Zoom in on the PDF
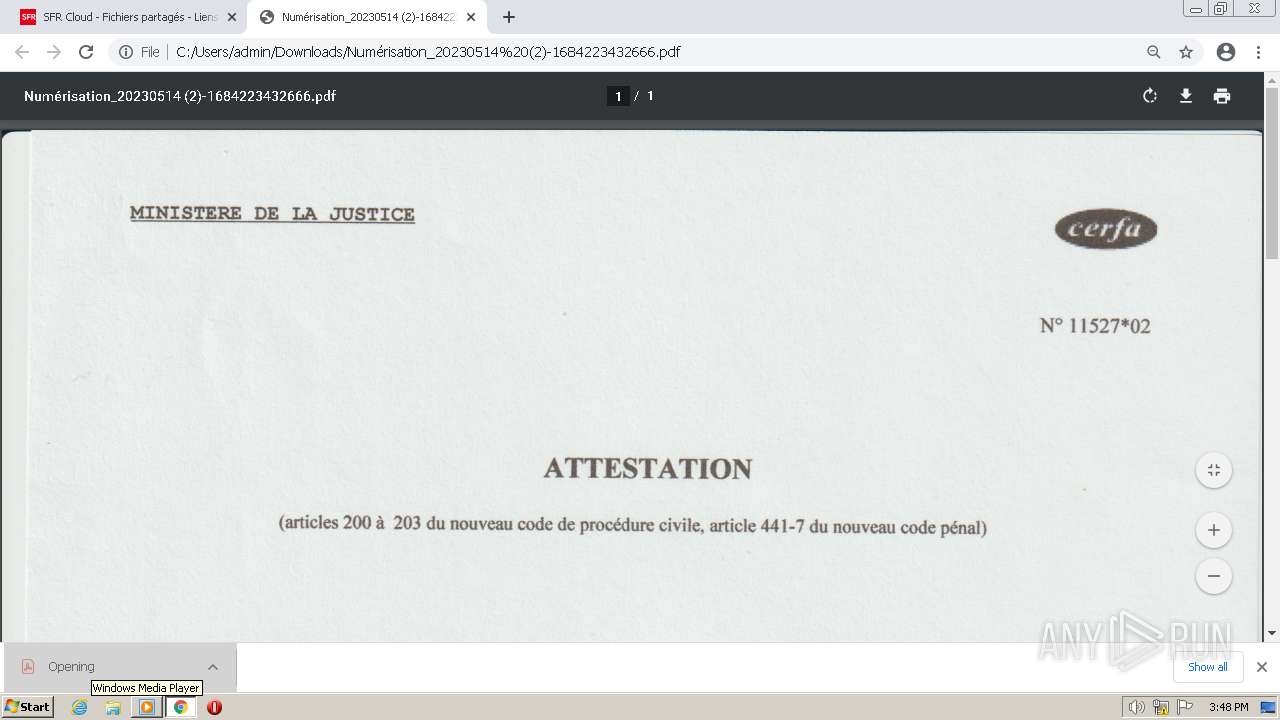Image resolution: width=1280 pixels, height=720 pixels. (1214, 530)
